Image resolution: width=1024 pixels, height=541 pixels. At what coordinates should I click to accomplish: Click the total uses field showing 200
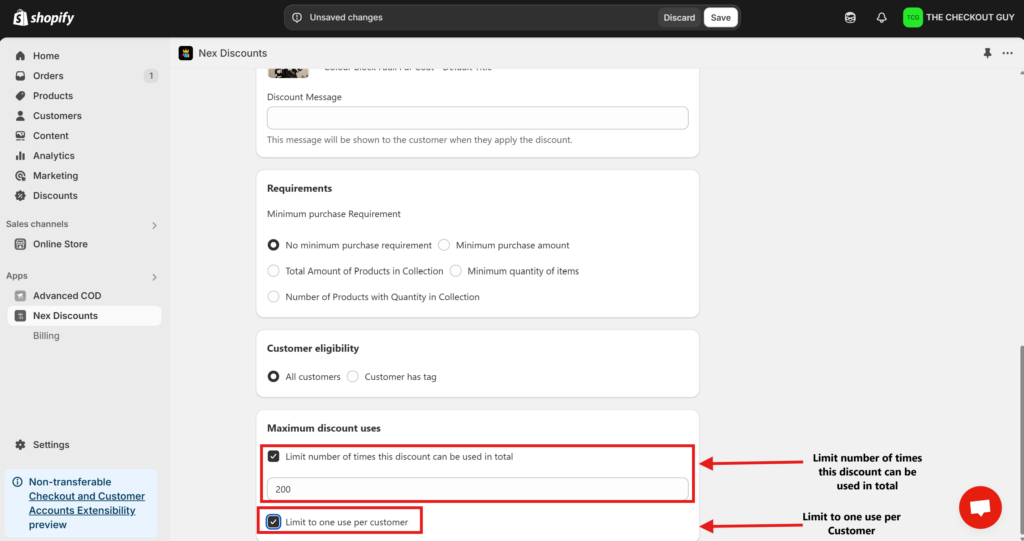477,489
